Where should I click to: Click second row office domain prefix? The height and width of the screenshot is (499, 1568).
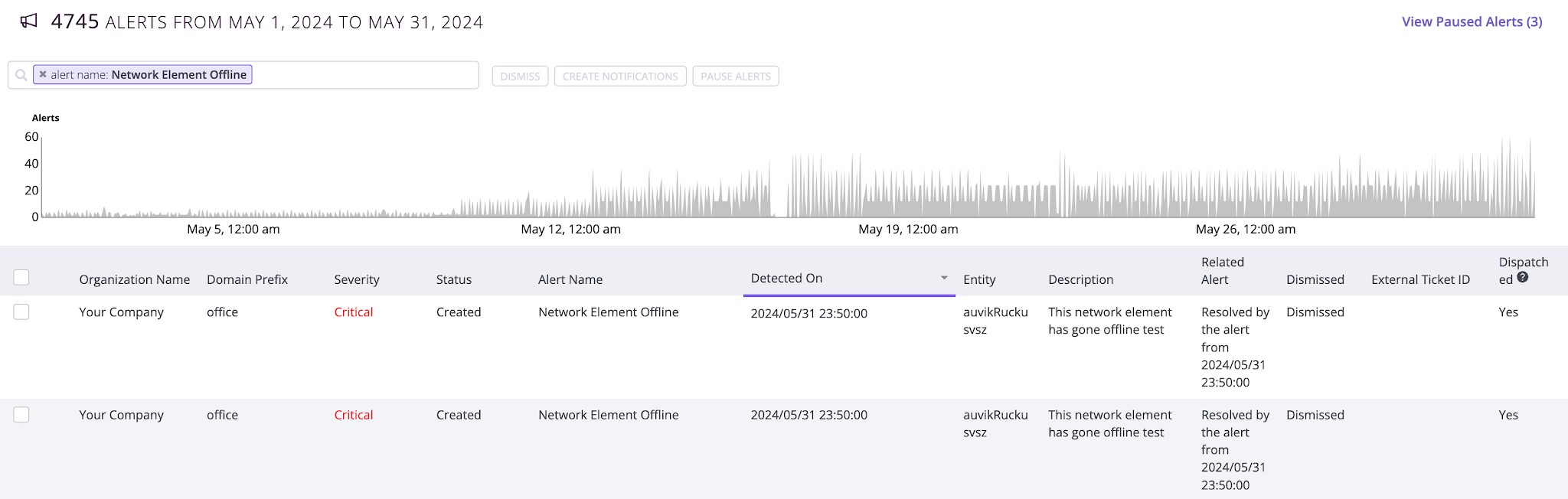(x=222, y=414)
